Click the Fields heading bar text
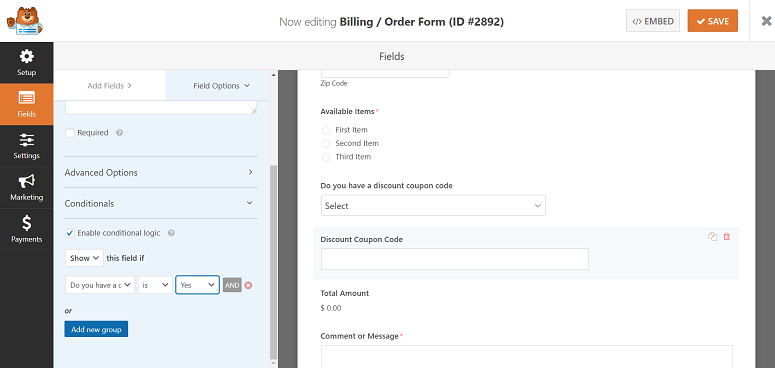Screen dimensions: 775x368 391,56
